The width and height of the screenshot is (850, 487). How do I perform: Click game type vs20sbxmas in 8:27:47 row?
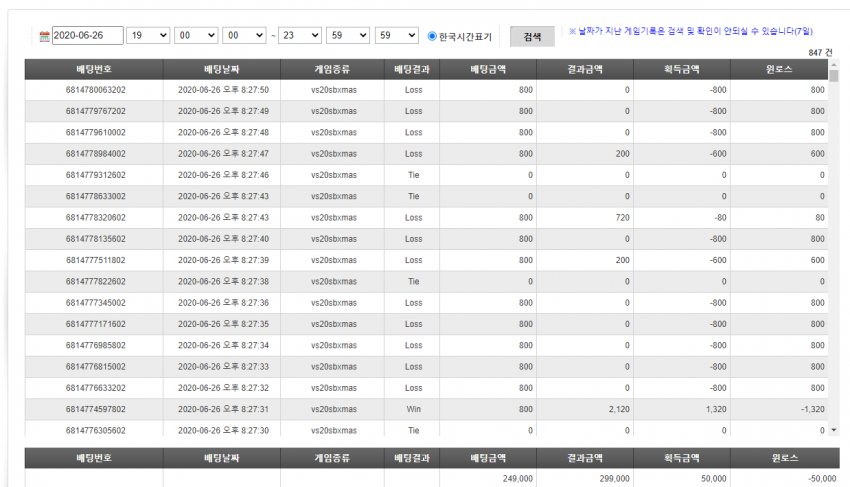[x=334, y=154]
